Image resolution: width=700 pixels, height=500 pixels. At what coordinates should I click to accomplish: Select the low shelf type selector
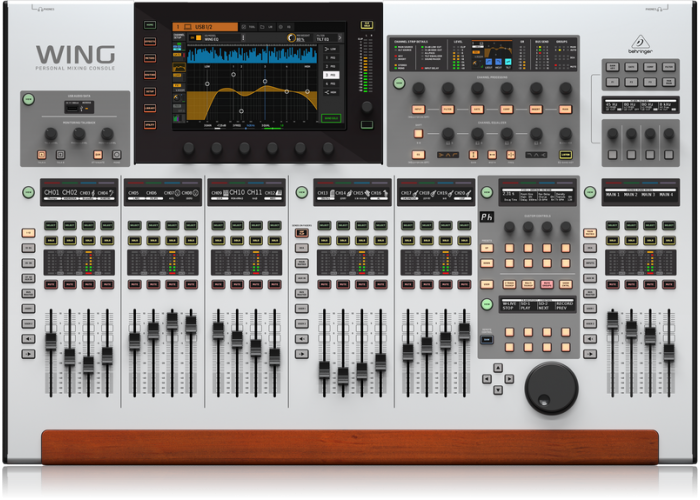(448, 155)
